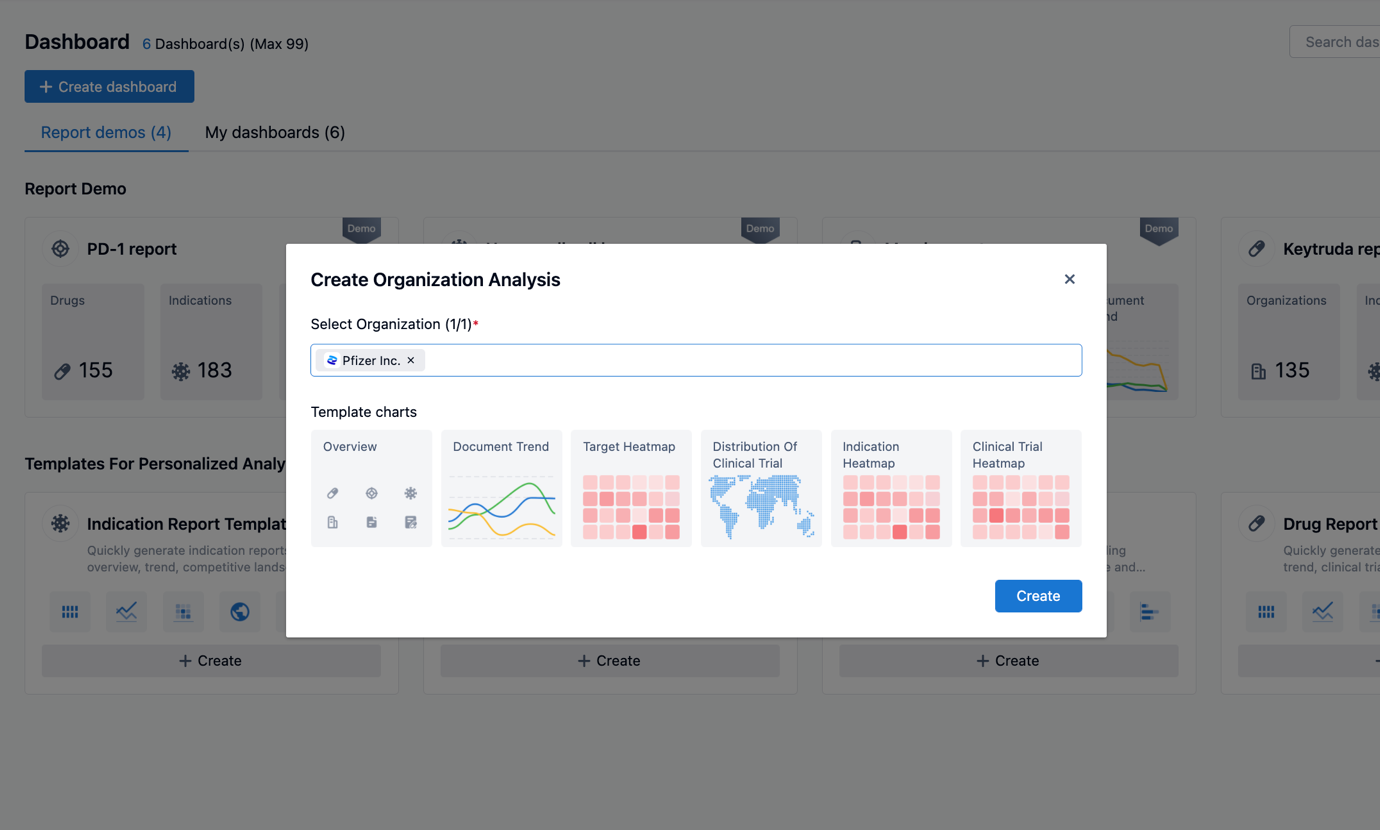This screenshot has width=1380, height=830.
Task: Click the globe icon in Indication template
Action: pyautogui.click(x=240, y=612)
